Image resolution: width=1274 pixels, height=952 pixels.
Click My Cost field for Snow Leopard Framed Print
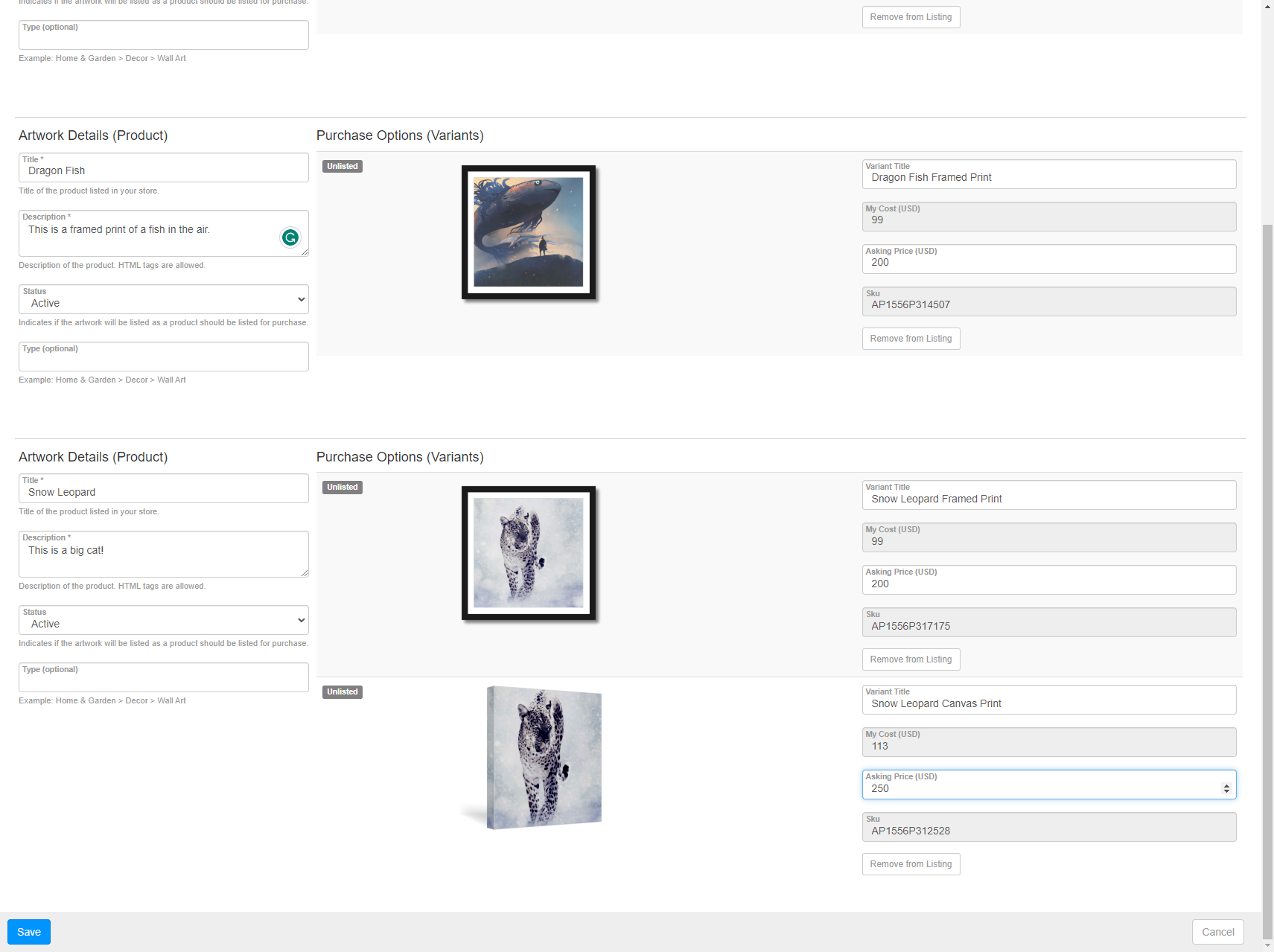pyautogui.click(x=1049, y=537)
